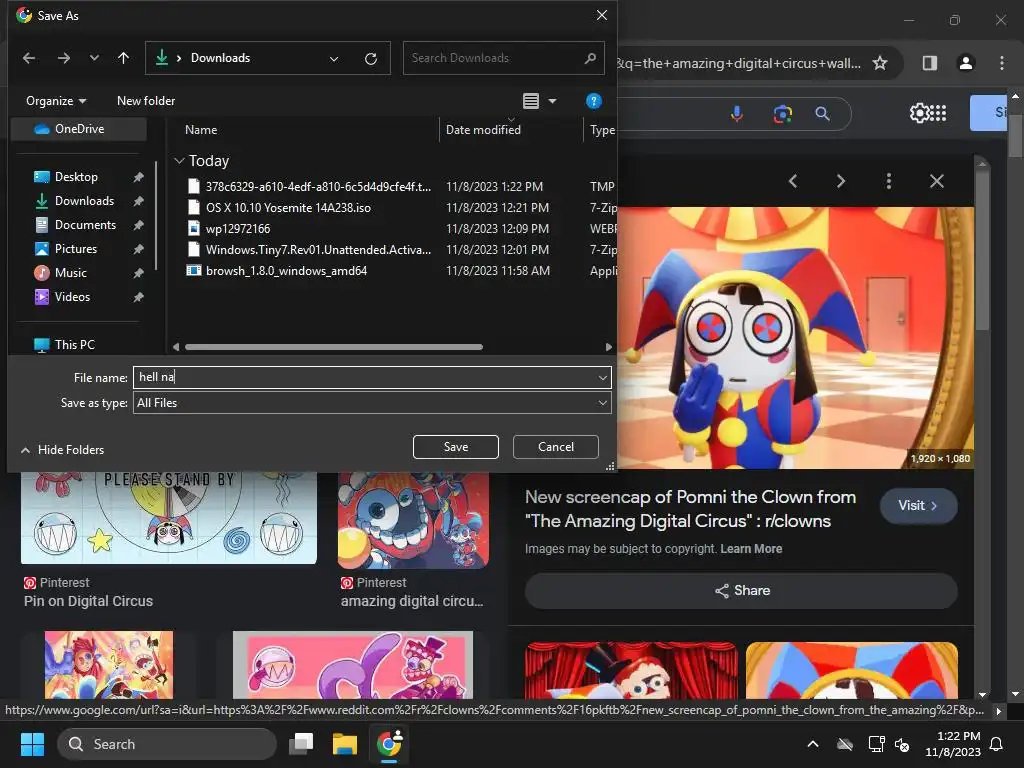Open Chrome profile icon
The image size is (1024, 768).
966,63
